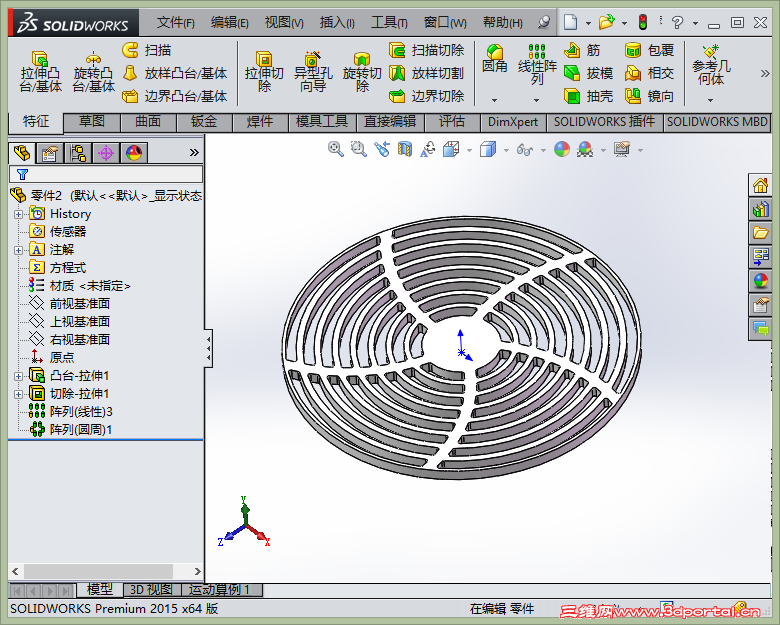Open the DisplayManager color sphere tab
This screenshot has width=780, height=625.
pos(134,153)
